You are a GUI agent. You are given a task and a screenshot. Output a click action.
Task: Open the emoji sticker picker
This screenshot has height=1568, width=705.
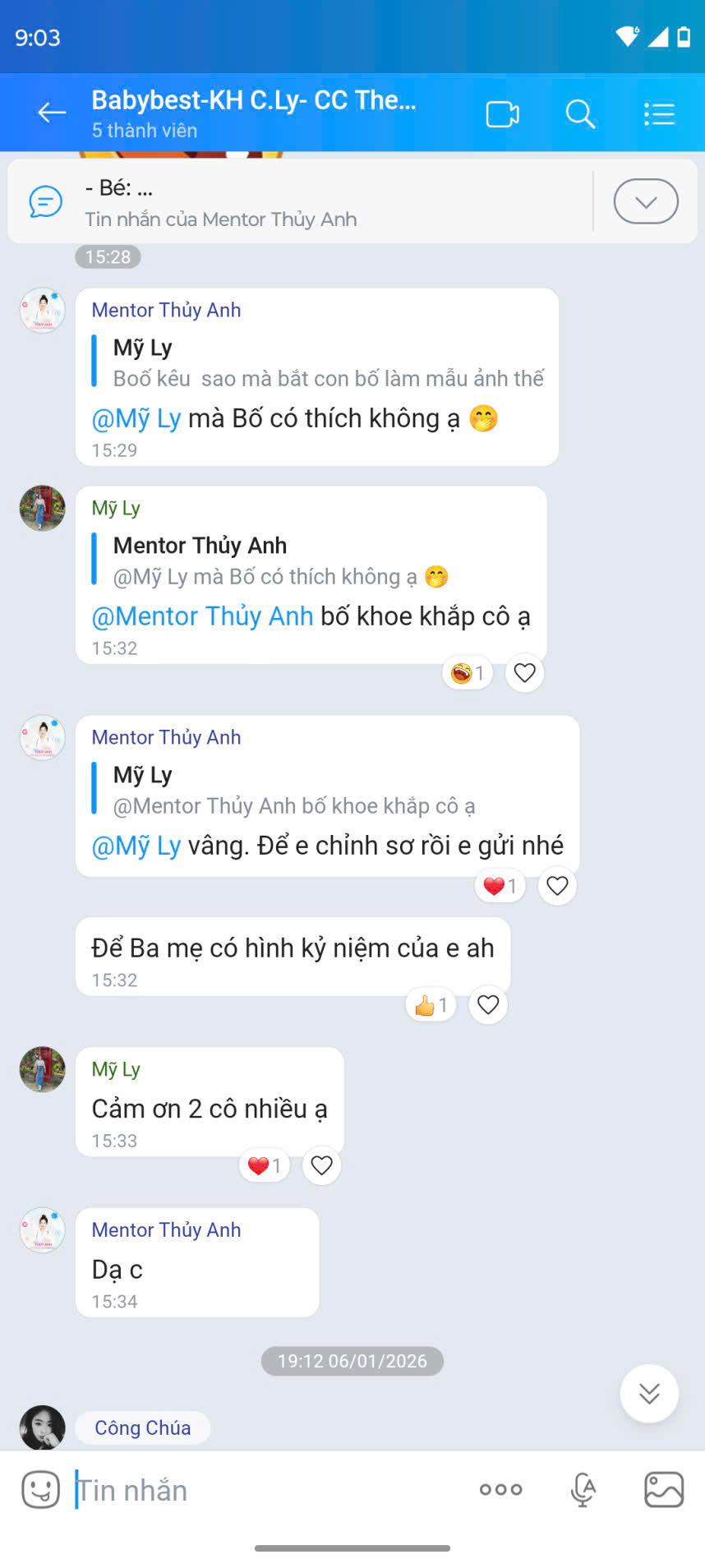click(x=40, y=1489)
